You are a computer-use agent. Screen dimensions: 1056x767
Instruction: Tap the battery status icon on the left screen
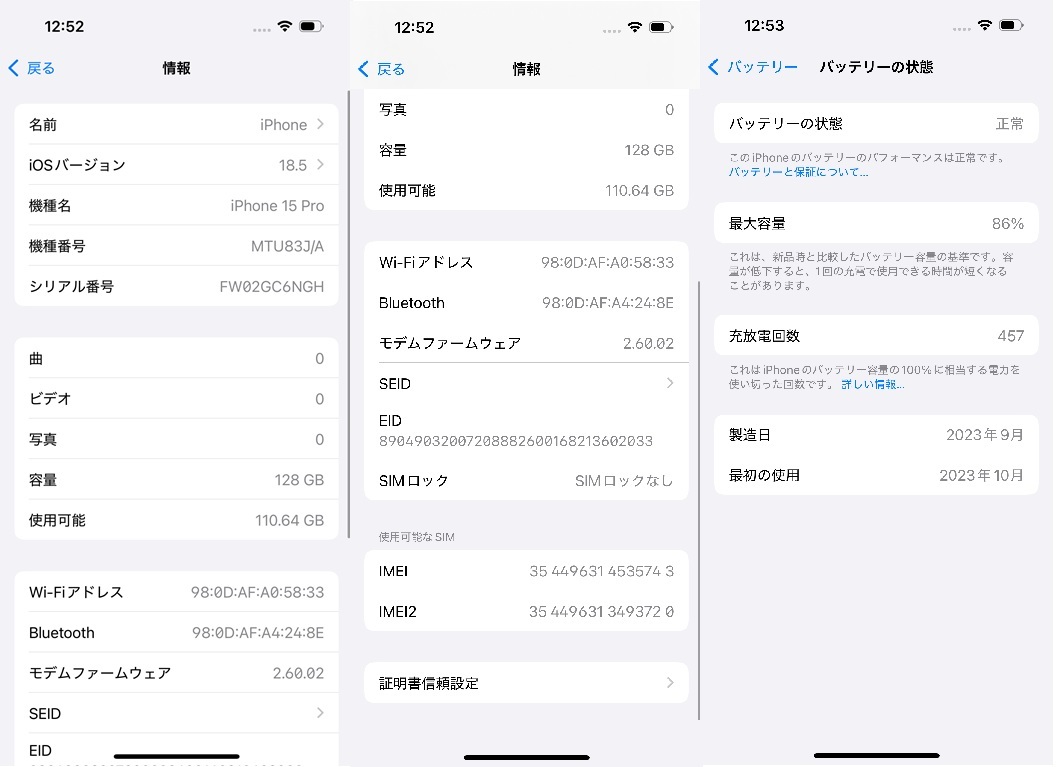click(x=311, y=26)
